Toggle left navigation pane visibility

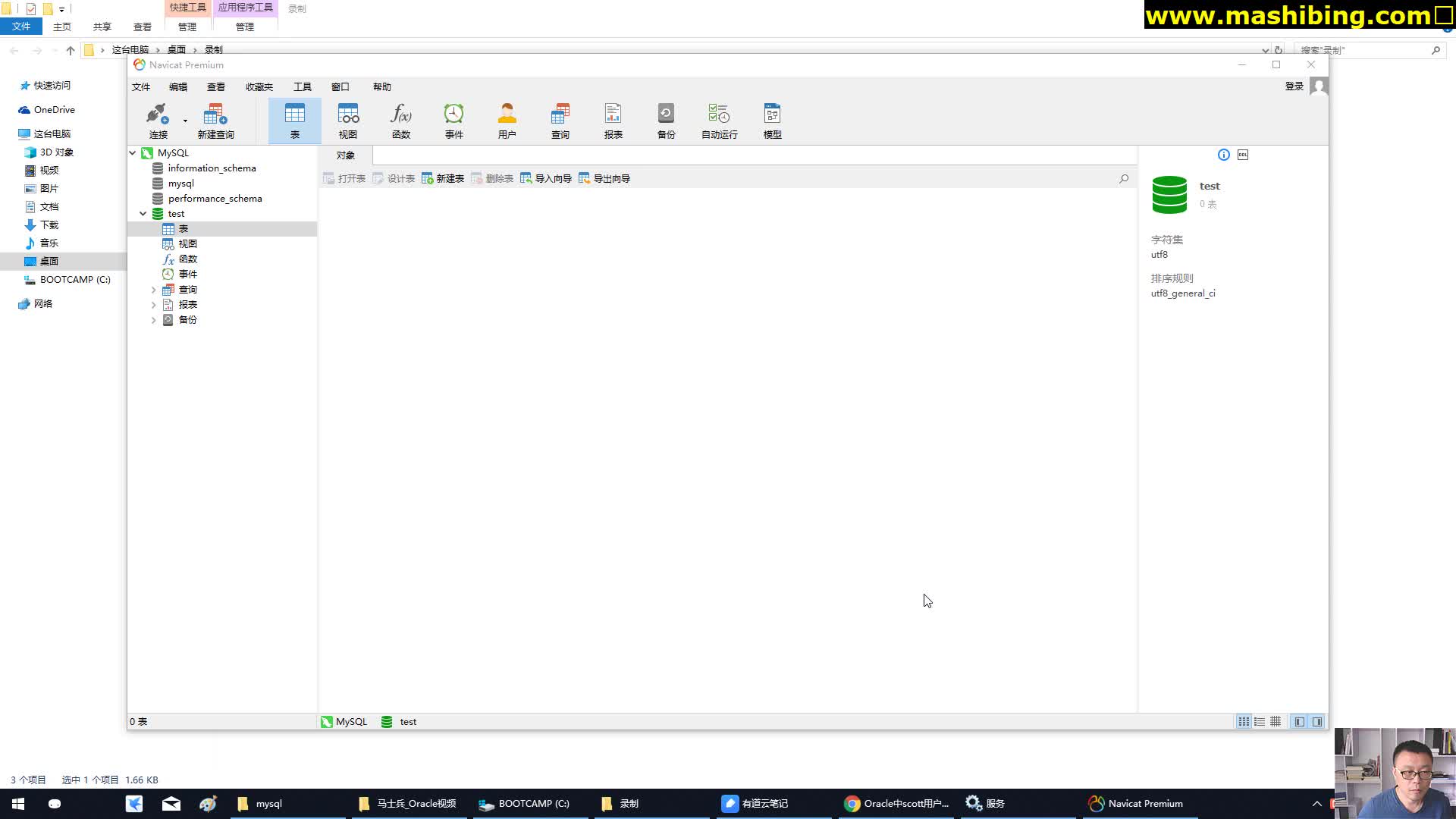click(1300, 722)
